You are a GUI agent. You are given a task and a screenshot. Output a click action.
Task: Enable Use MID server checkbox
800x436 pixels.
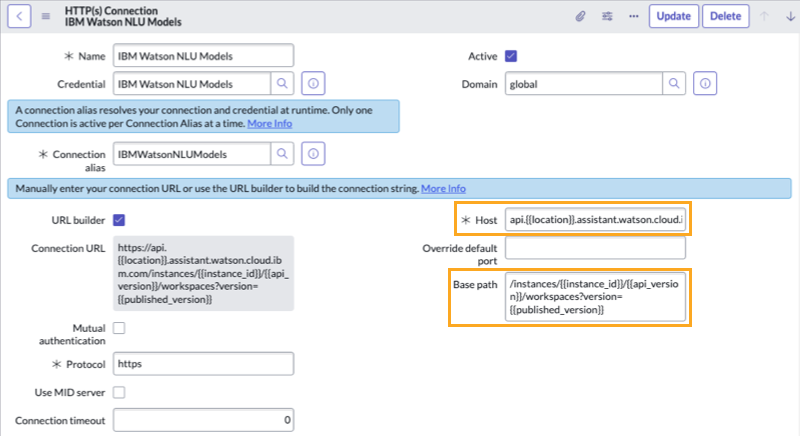(119, 392)
